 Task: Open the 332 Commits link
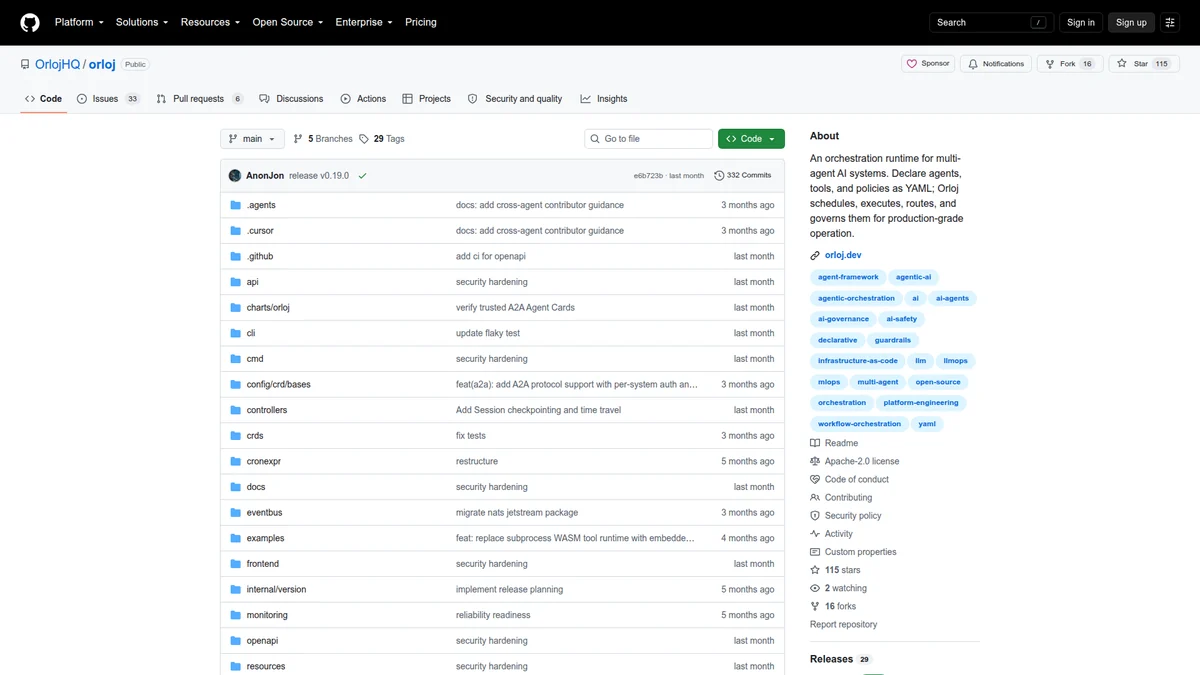click(x=743, y=176)
